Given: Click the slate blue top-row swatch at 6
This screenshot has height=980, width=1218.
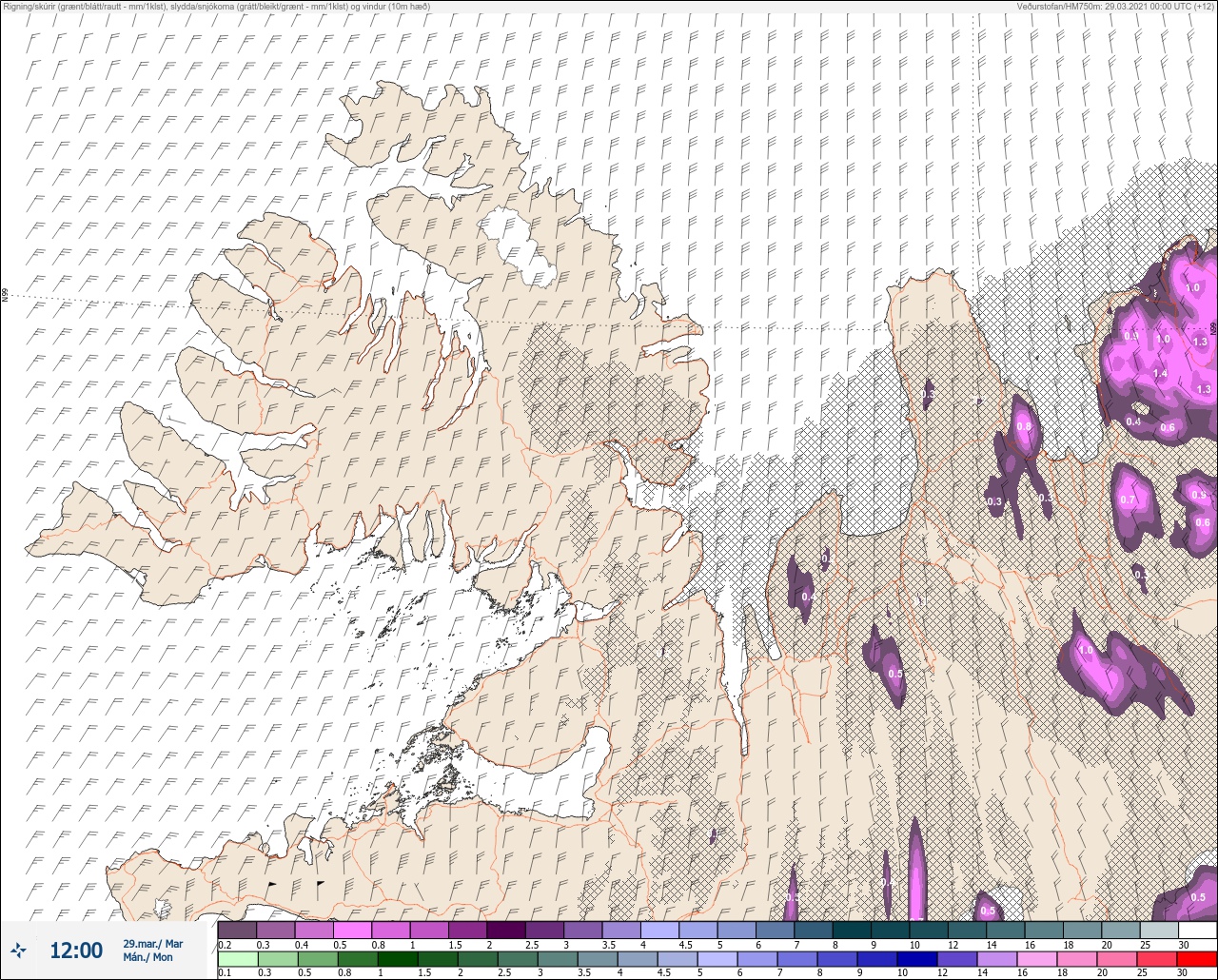Looking at the screenshot, I should (x=775, y=930).
